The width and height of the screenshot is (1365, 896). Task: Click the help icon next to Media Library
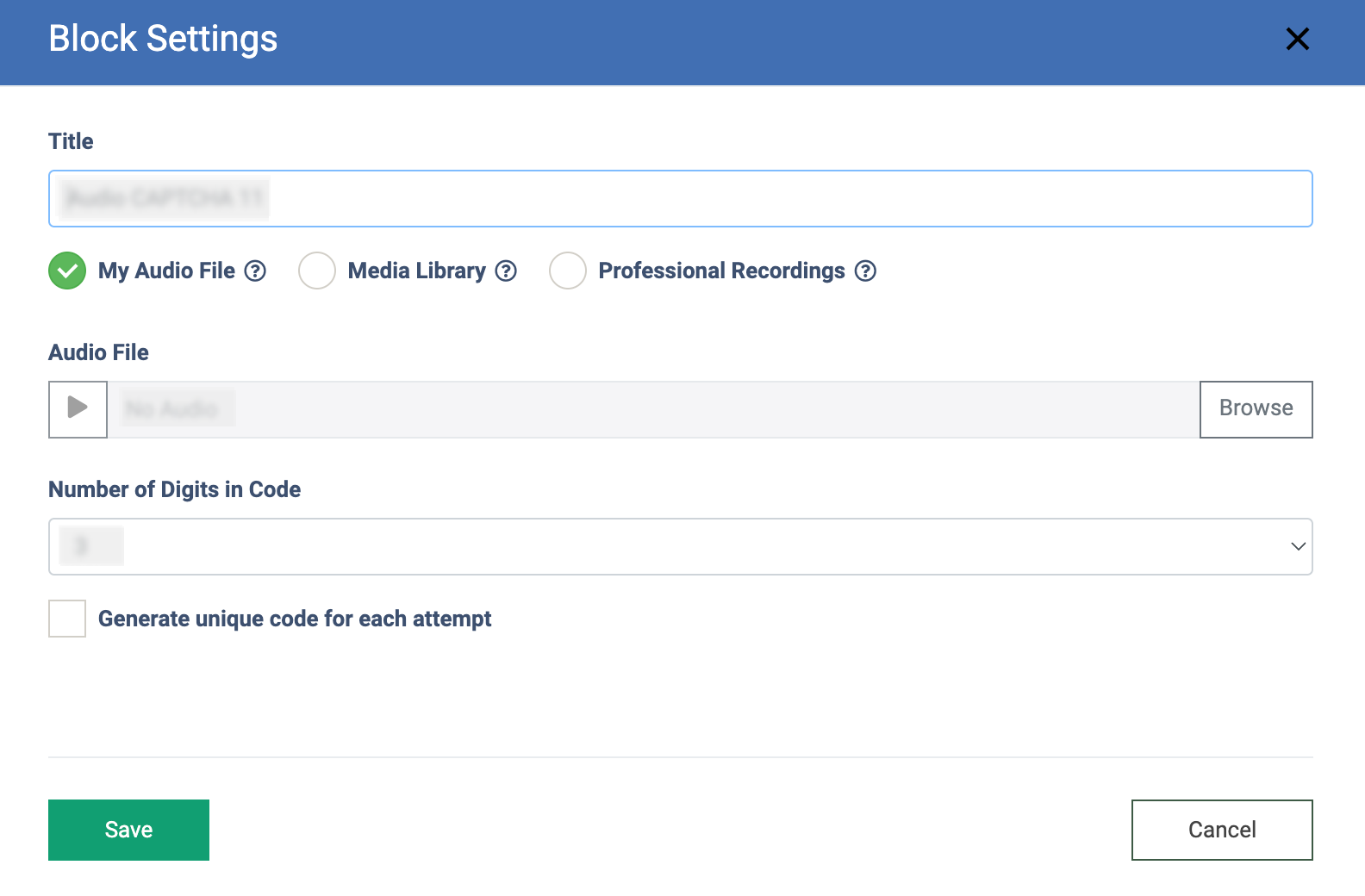pos(506,271)
